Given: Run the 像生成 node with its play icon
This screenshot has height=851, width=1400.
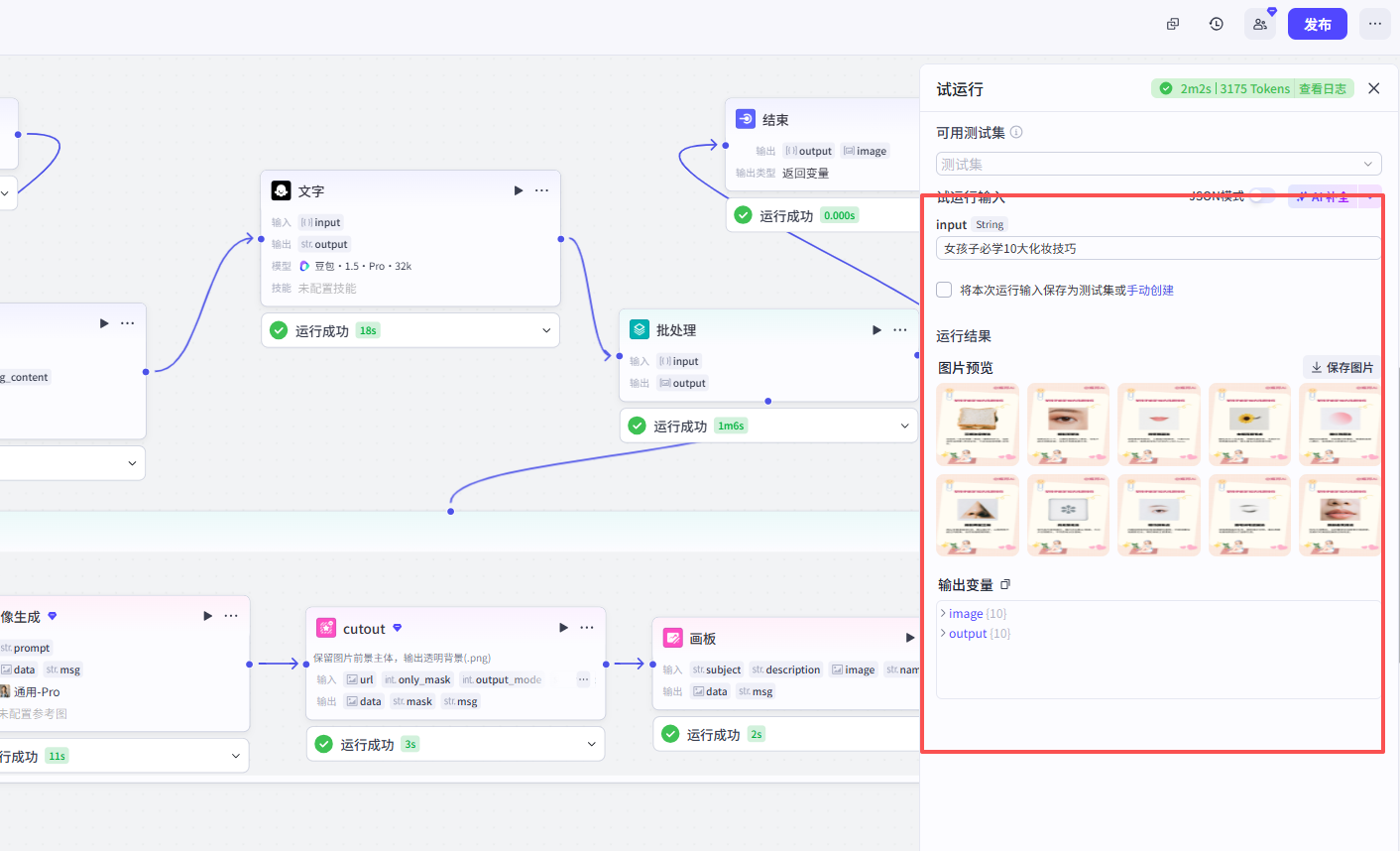Looking at the screenshot, I should coord(207,616).
